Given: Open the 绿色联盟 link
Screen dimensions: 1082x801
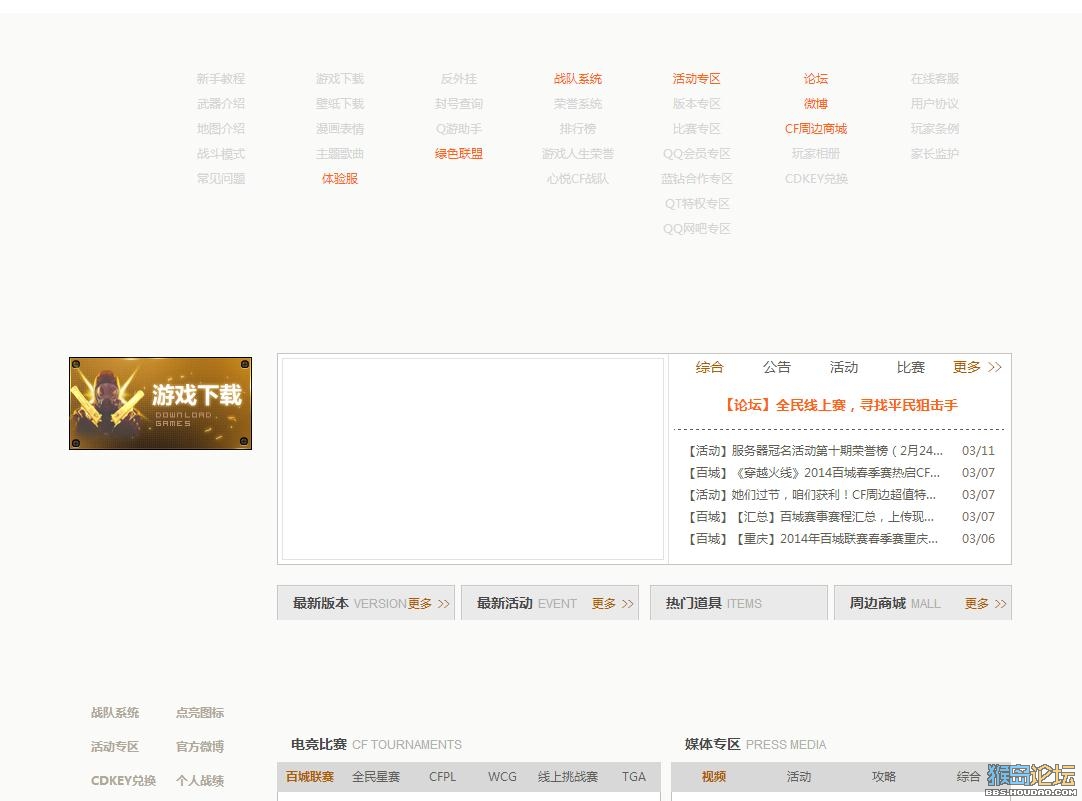Looking at the screenshot, I should tap(459, 154).
